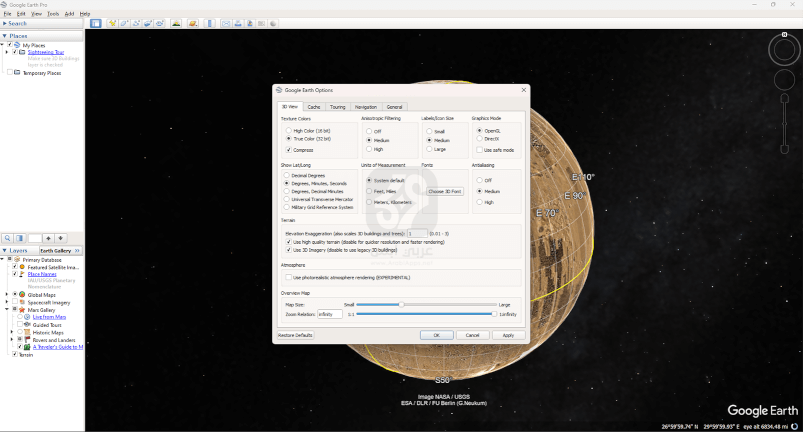
Task: Click the Email envelope toolbar icon
Action: pos(226,24)
